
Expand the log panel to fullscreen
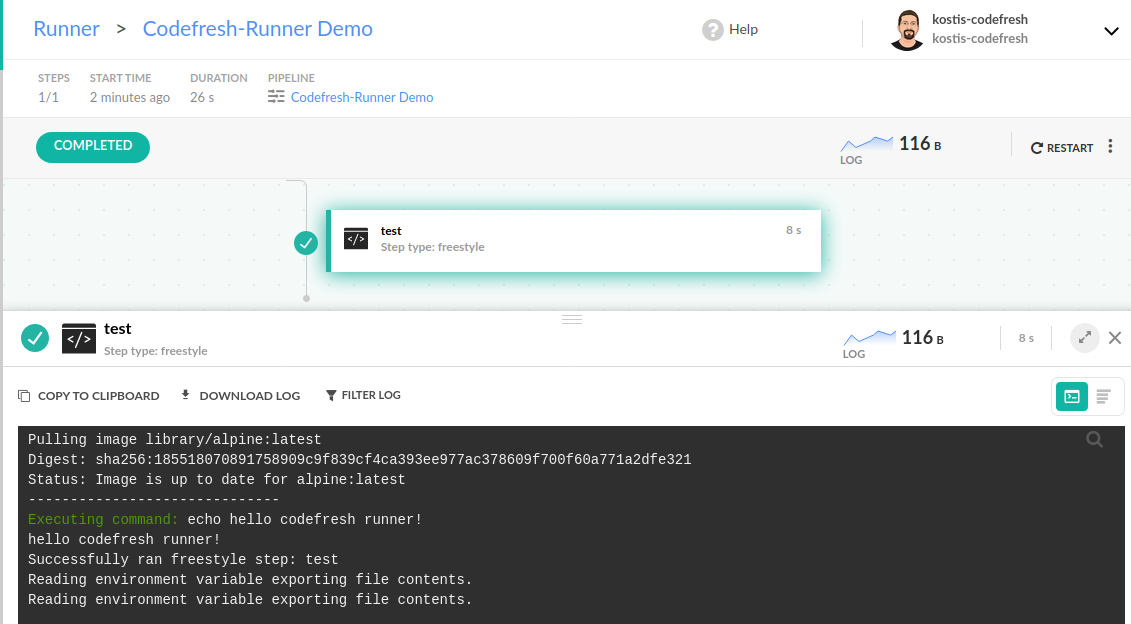[x=1084, y=338]
